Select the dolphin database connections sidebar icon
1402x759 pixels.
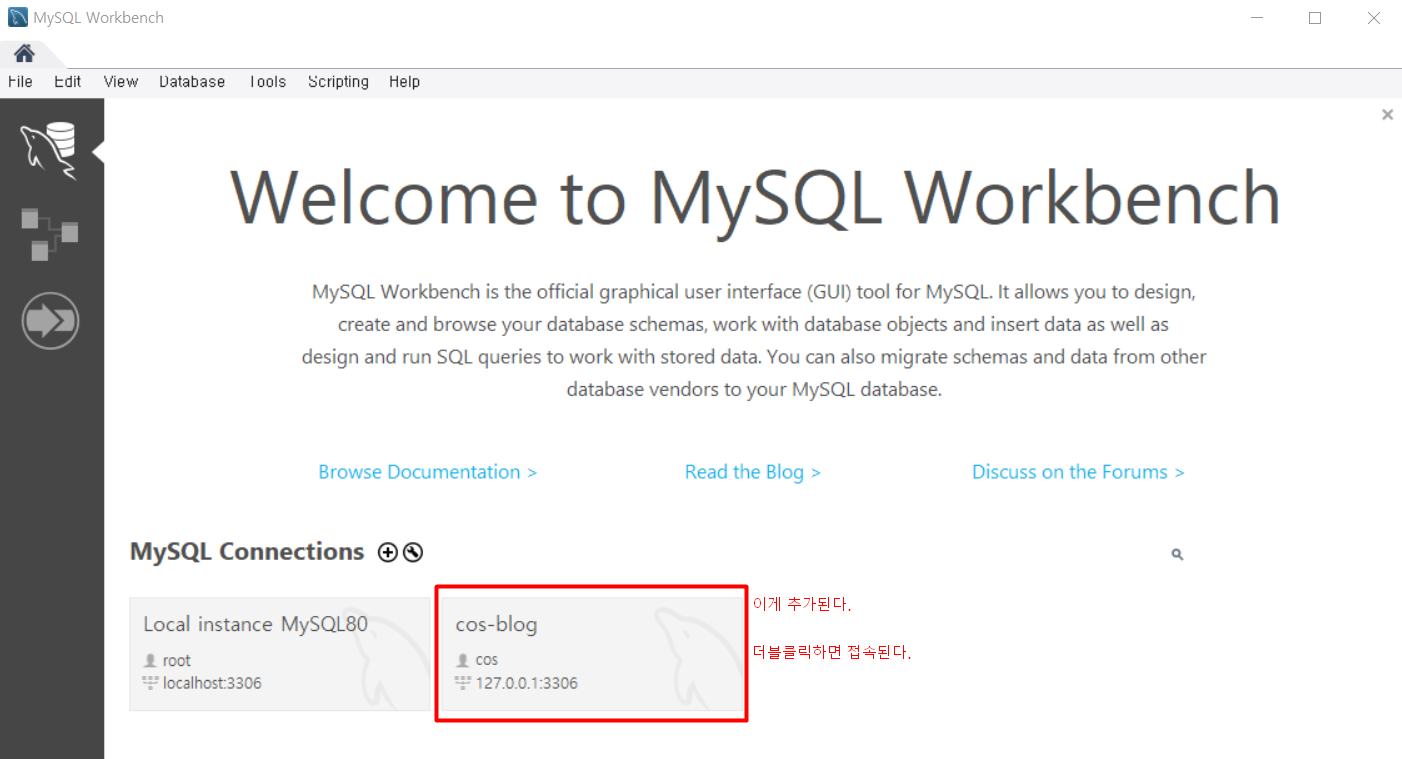click(x=50, y=151)
